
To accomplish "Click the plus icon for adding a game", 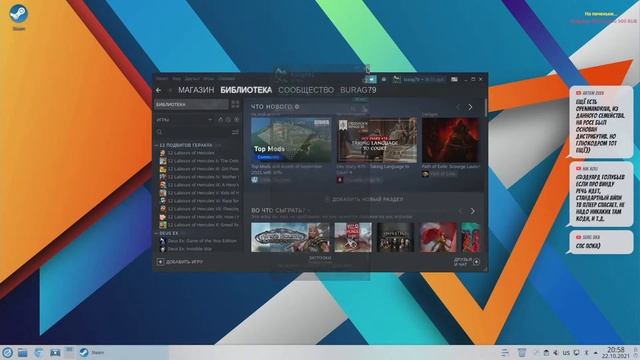I will click(160, 262).
